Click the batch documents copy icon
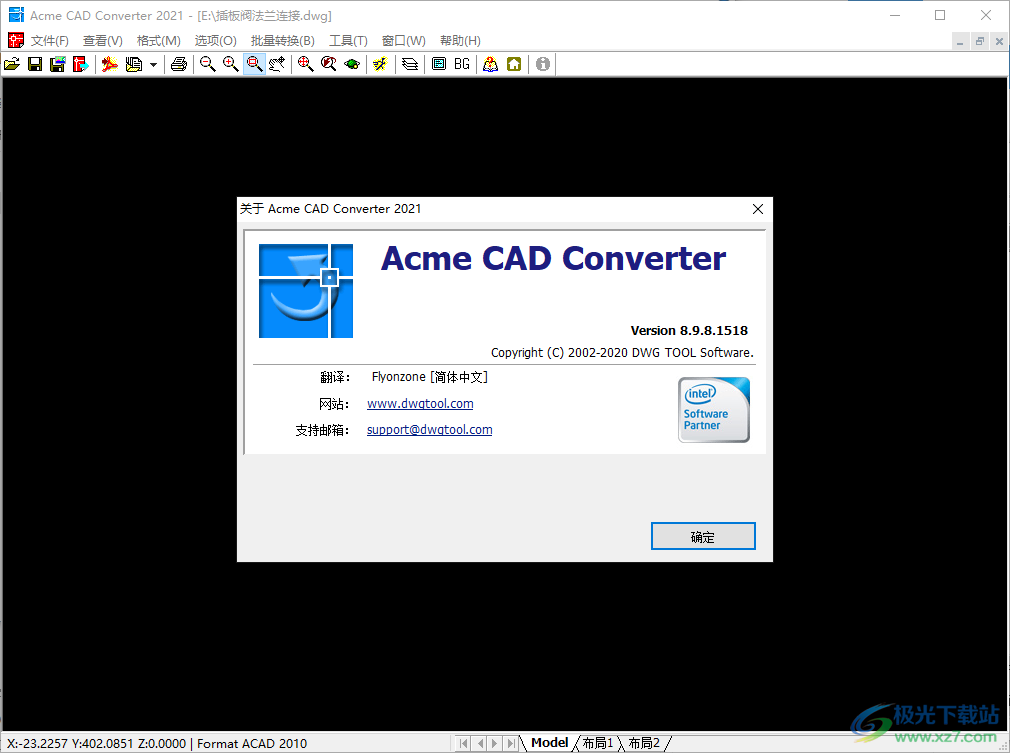1010x753 pixels. click(x=134, y=64)
